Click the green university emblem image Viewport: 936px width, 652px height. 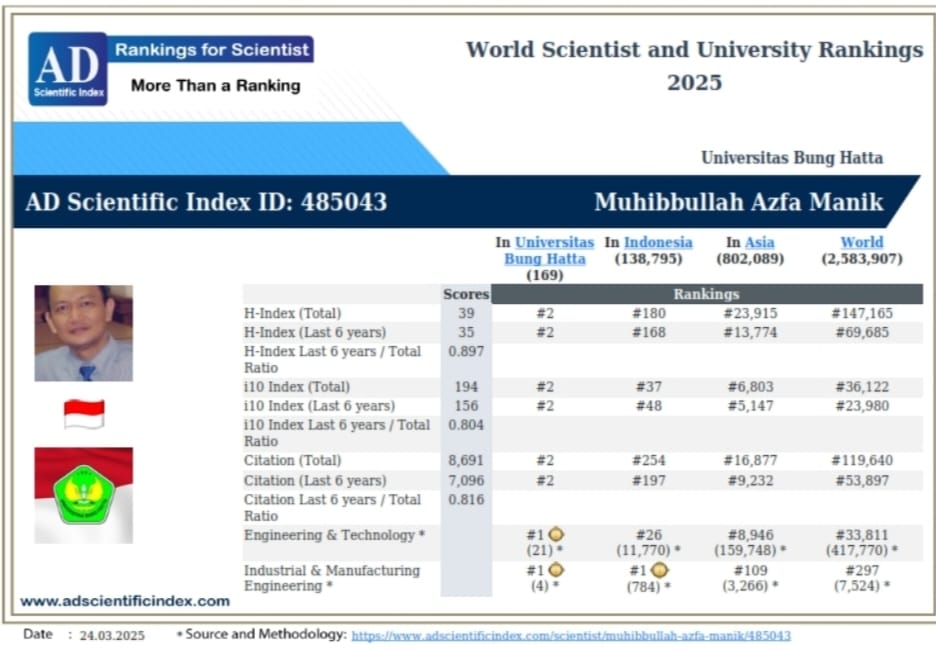[x=84, y=495]
